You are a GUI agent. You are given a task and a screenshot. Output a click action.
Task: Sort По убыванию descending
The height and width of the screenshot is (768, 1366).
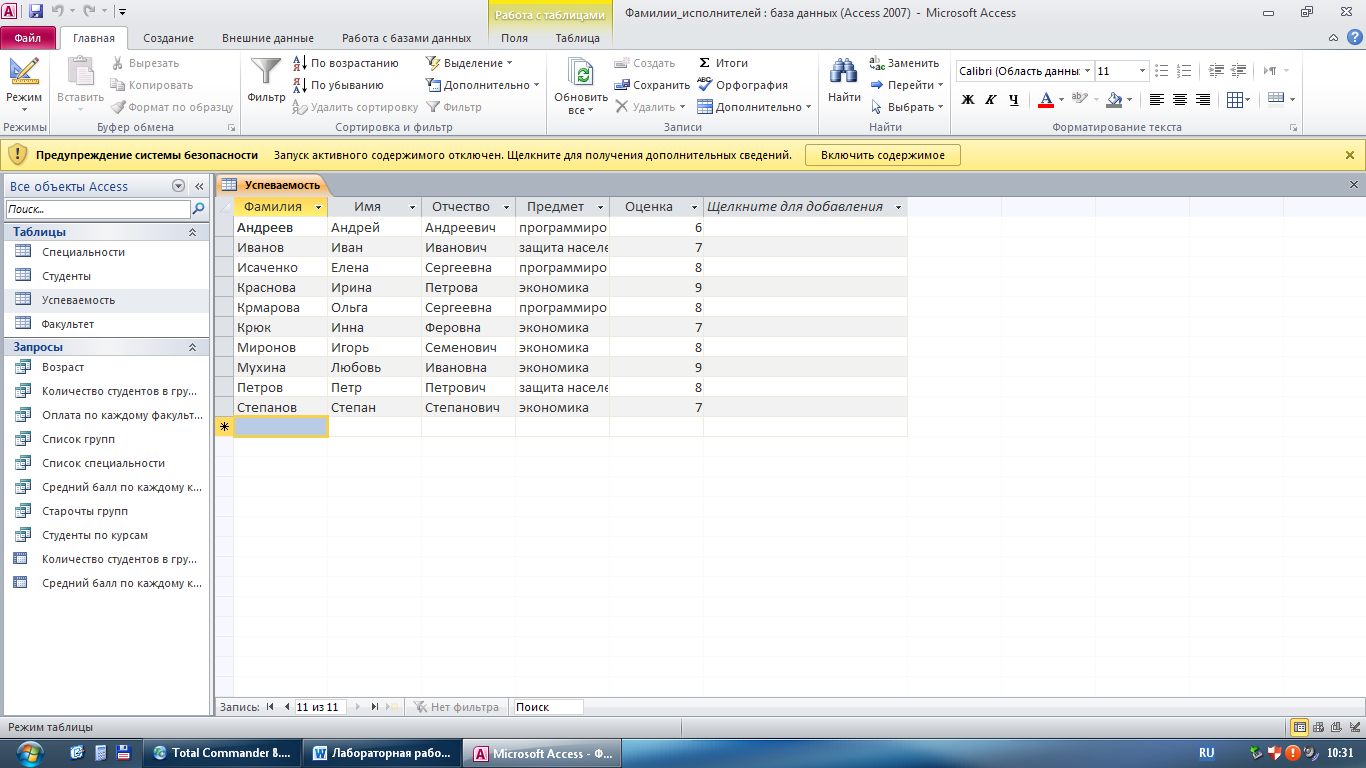coord(338,85)
